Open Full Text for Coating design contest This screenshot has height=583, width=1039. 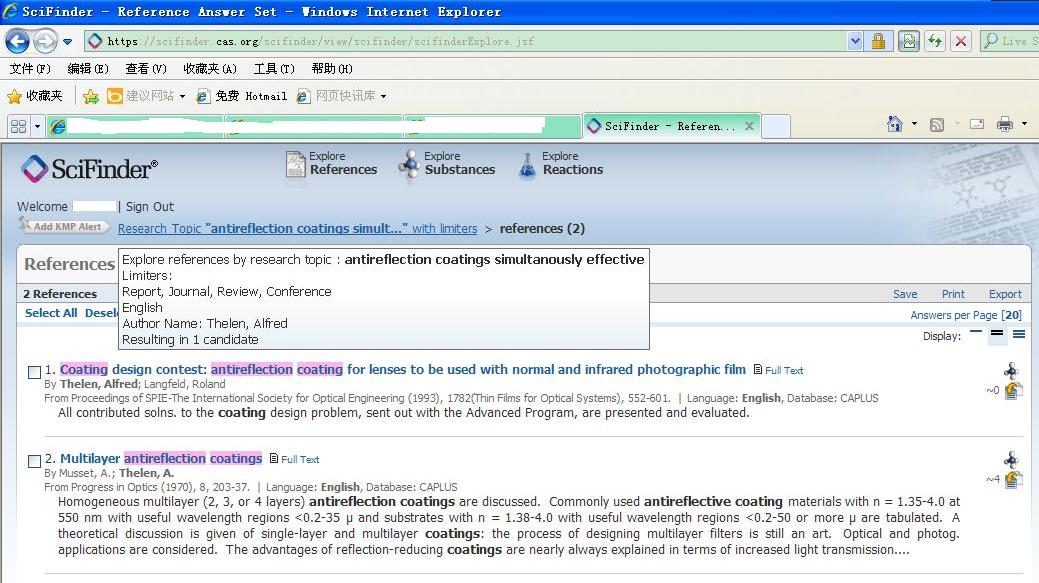coord(778,370)
